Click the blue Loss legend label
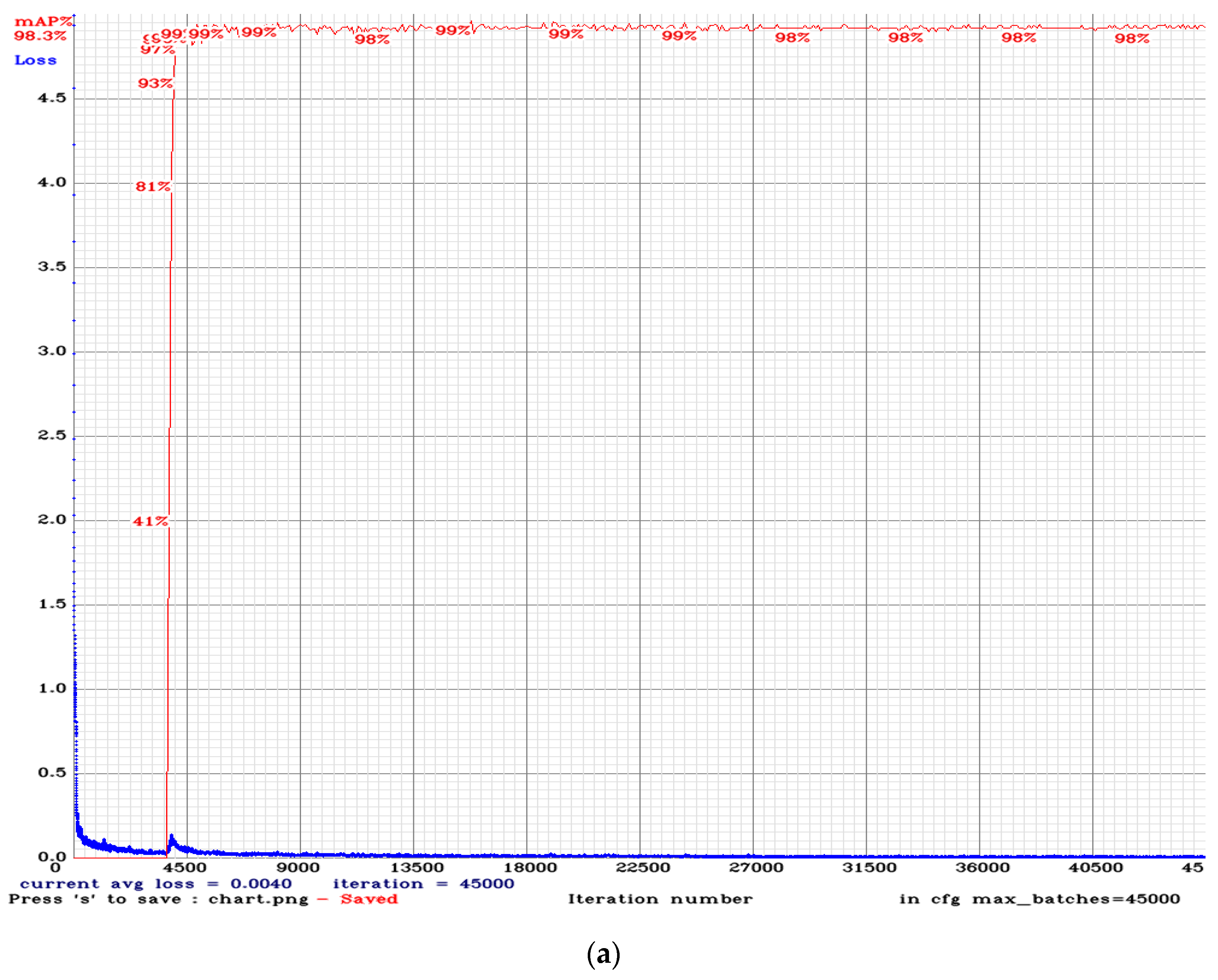 point(36,60)
